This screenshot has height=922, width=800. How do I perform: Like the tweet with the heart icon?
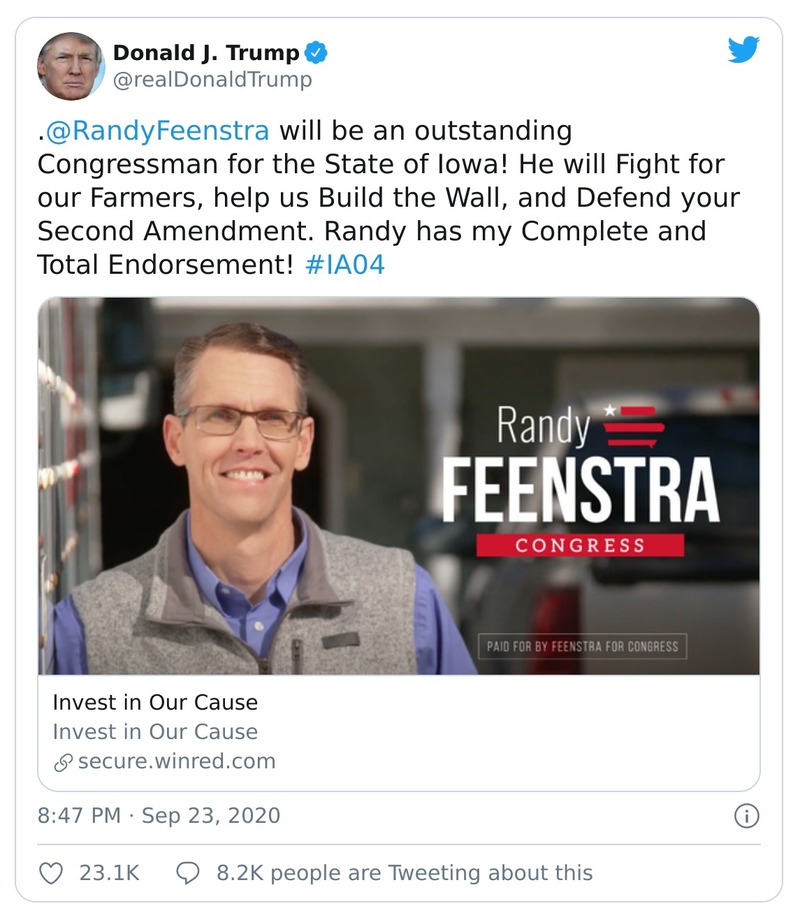coord(51,872)
